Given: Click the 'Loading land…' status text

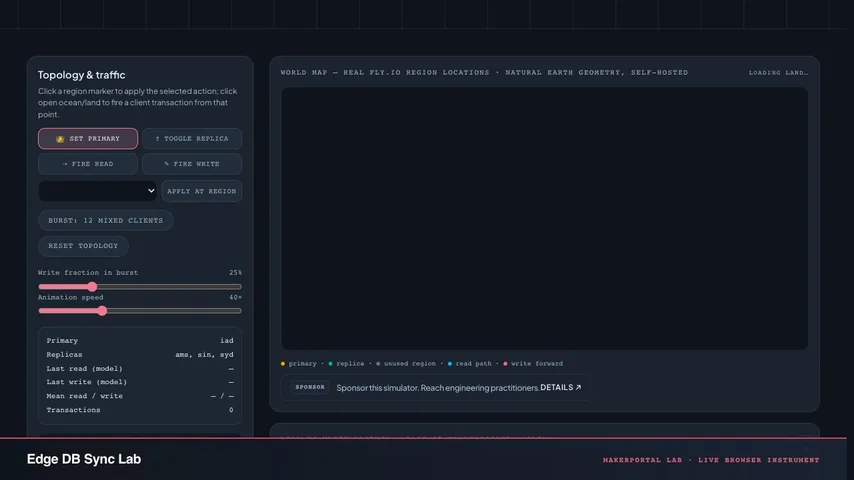Looking at the screenshot, I should tap(778, 72).
